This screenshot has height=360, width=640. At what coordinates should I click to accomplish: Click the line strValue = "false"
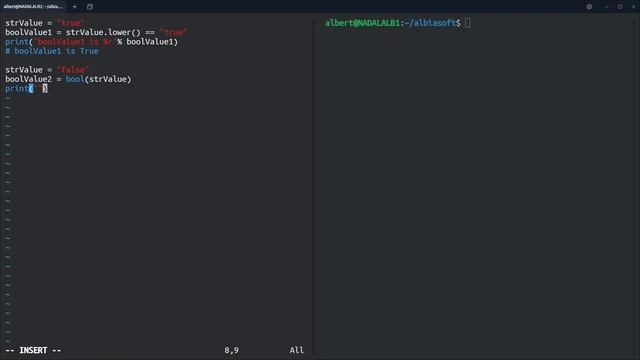[x=47, y=70]
